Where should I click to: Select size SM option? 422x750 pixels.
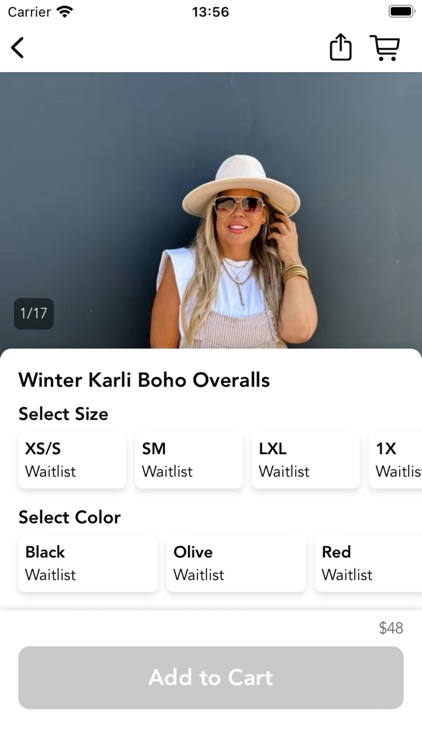point(189,460)
